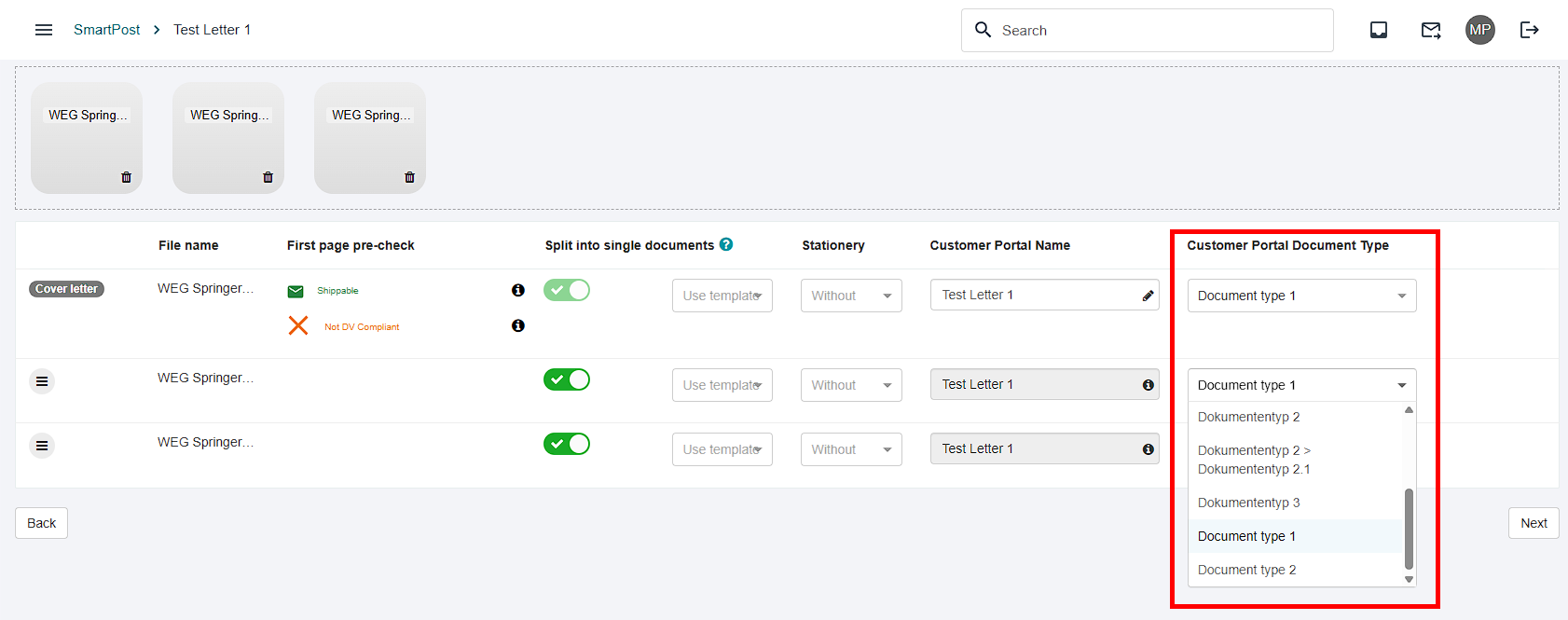
Task: Click the Next button
Action: [x=1534, y=523]
